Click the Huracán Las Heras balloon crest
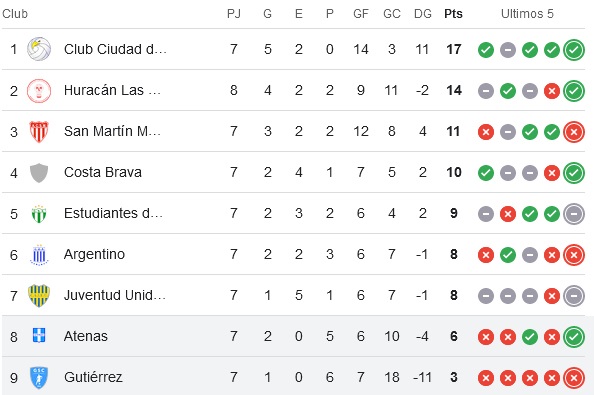Viewport: 594px width, 395px height. click(x=39, y=91)
